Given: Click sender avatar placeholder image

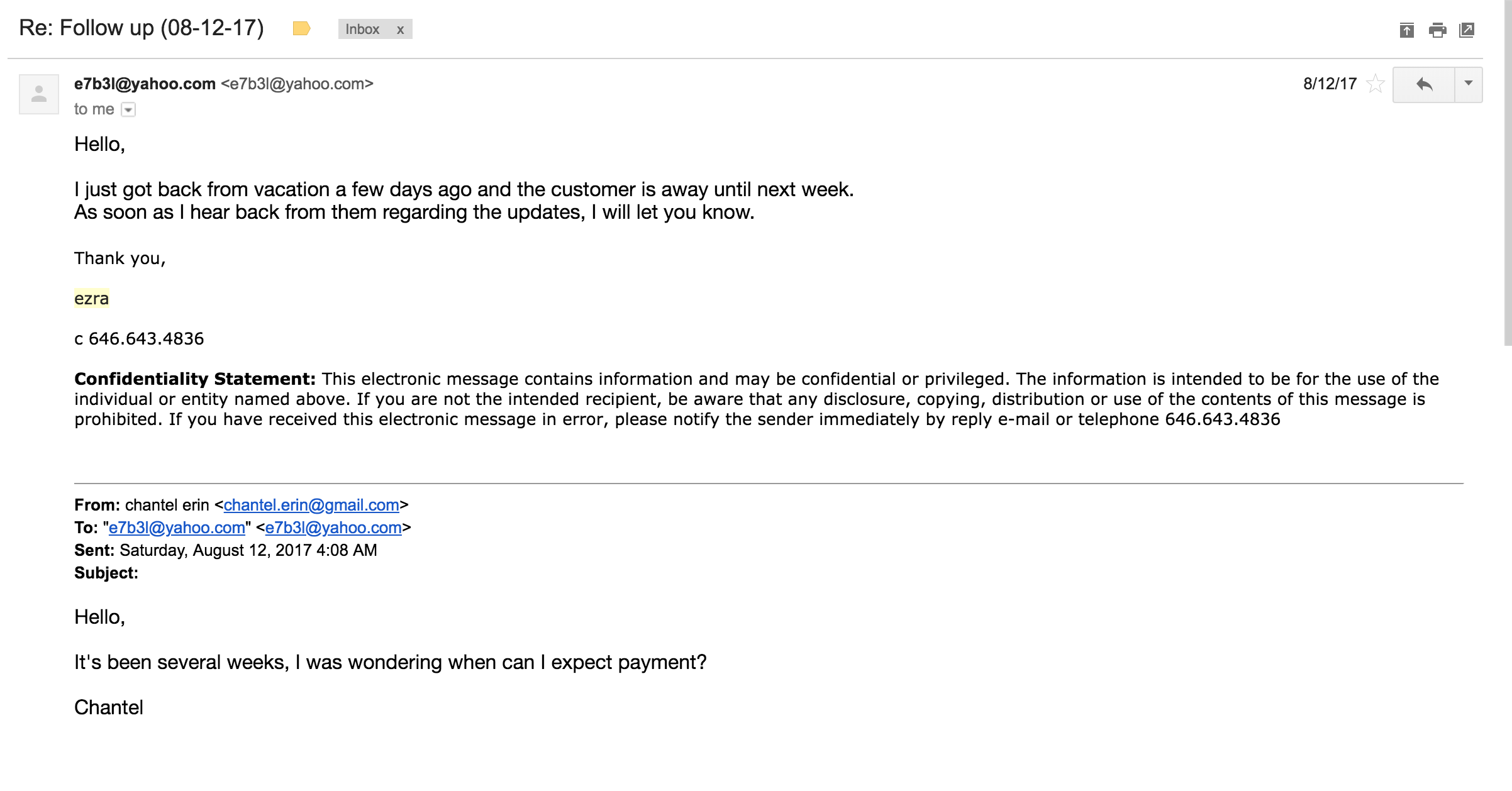Looking at the screenshot, I should click(39, 94).
